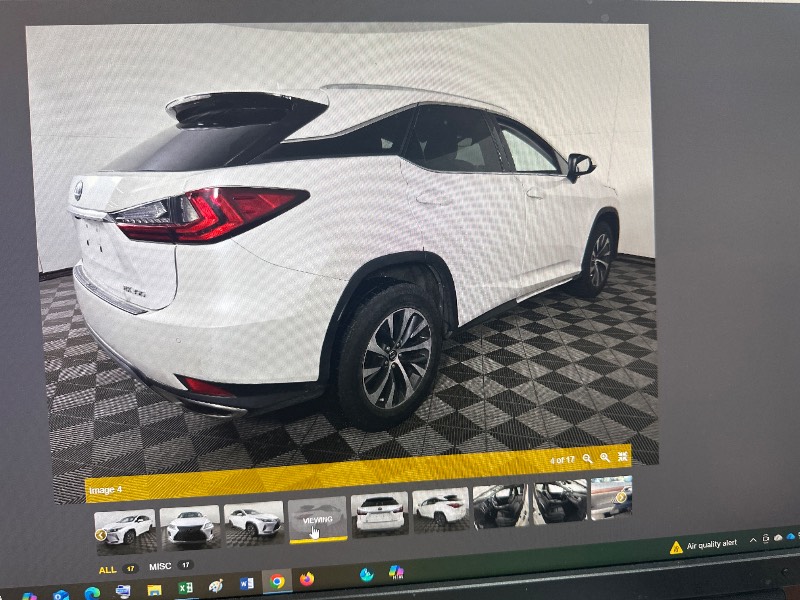Select the ALL images tab

coord(107,569)
